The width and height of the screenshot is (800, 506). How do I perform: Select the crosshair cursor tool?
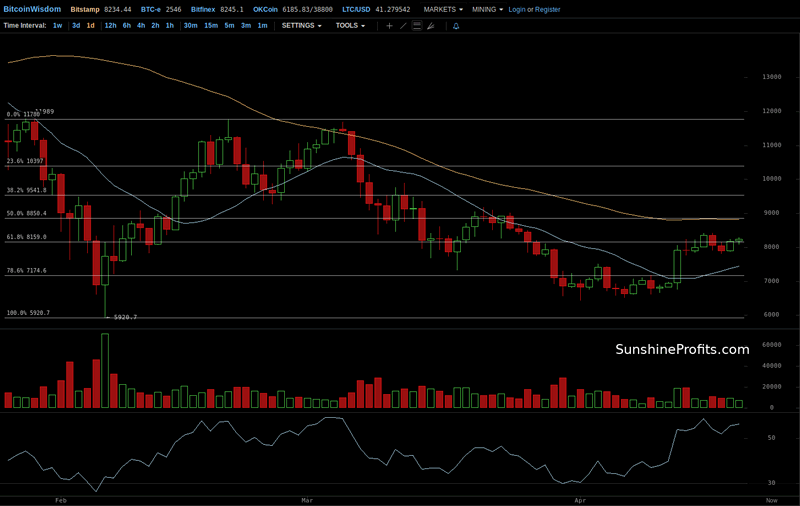[389, 26]
